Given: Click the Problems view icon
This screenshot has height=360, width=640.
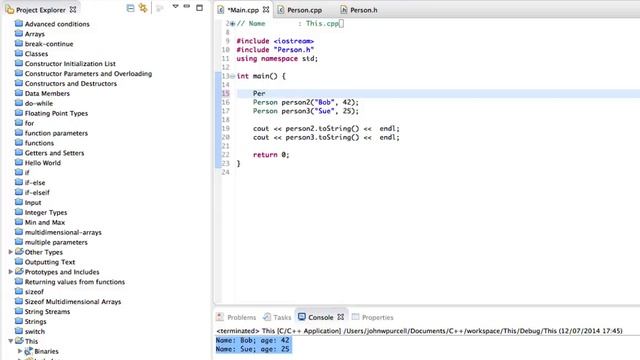Looking at the screenshot, I should coord(220,317).
